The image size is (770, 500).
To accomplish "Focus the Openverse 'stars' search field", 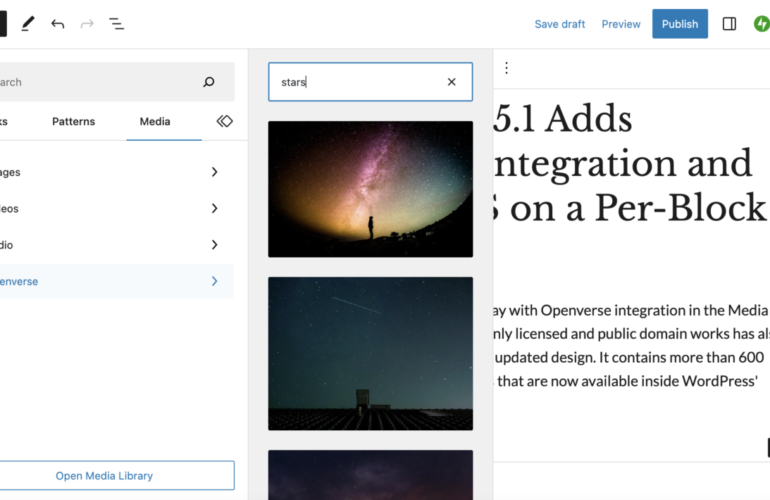I will tap(355, 82).
